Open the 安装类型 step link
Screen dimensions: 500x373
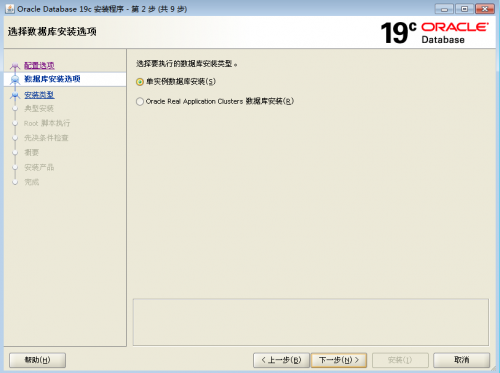[39, 95]
